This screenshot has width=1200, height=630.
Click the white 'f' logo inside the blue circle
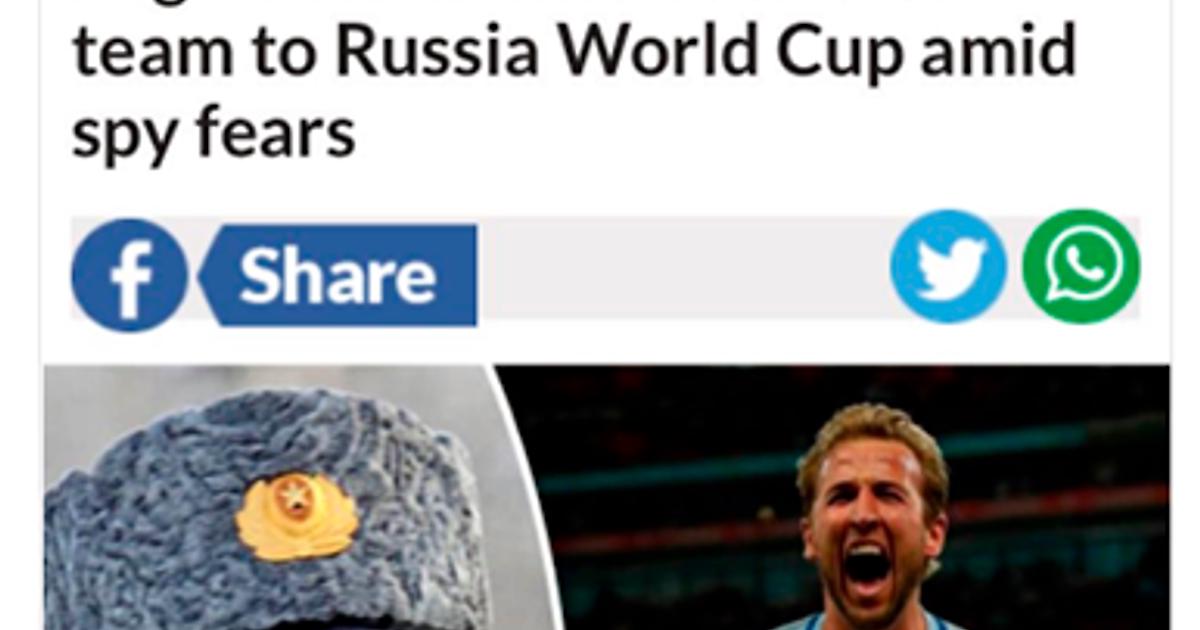(131, 279)
